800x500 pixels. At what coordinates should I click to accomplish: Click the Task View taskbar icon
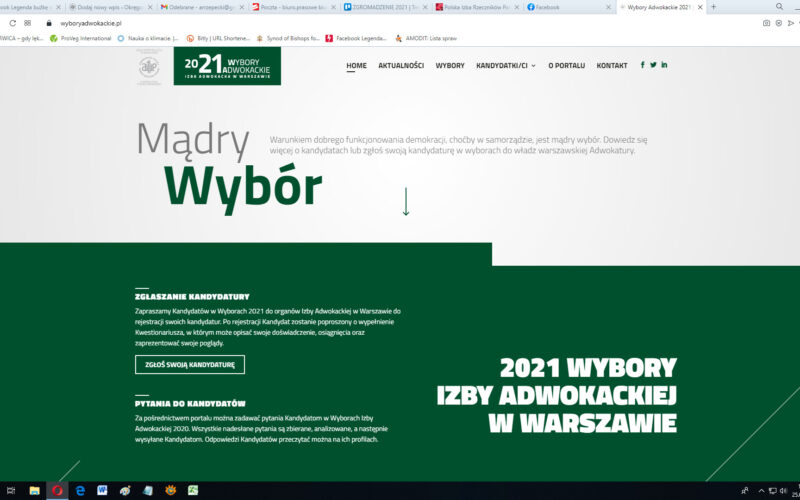[11, 491]
